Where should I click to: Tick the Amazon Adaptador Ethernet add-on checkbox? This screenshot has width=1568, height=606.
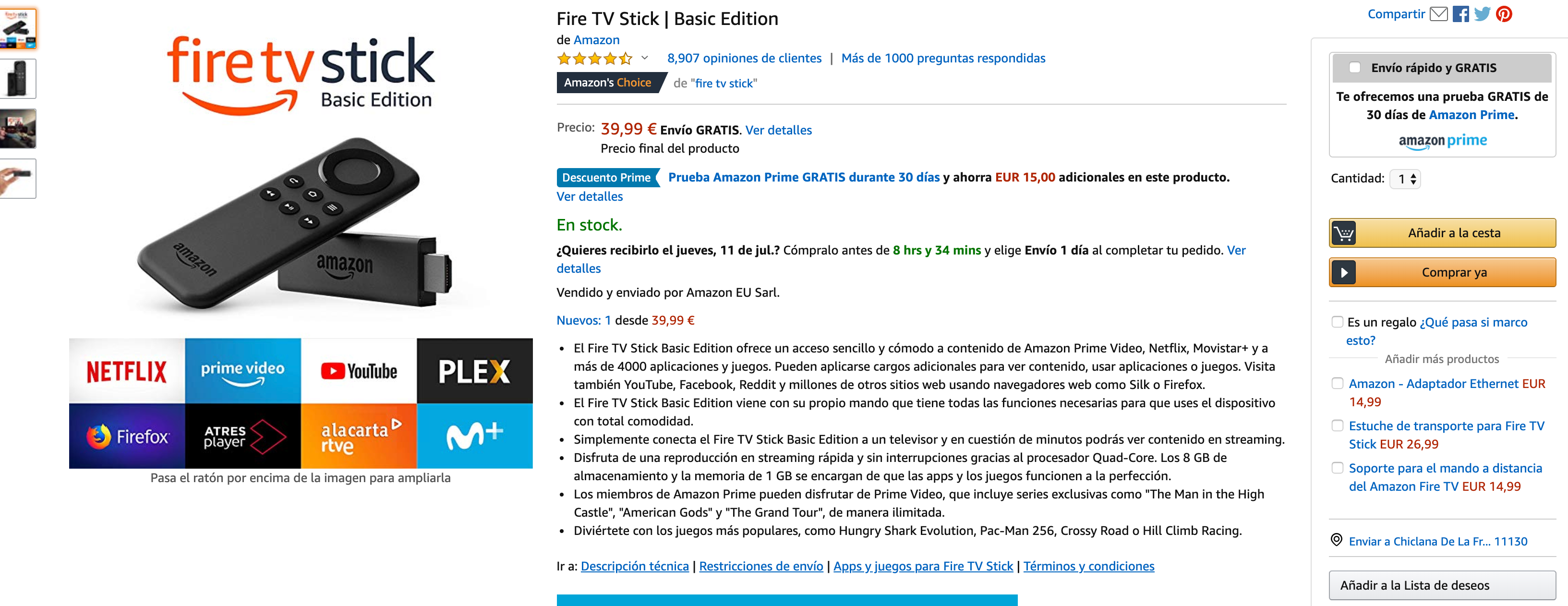1337,383
